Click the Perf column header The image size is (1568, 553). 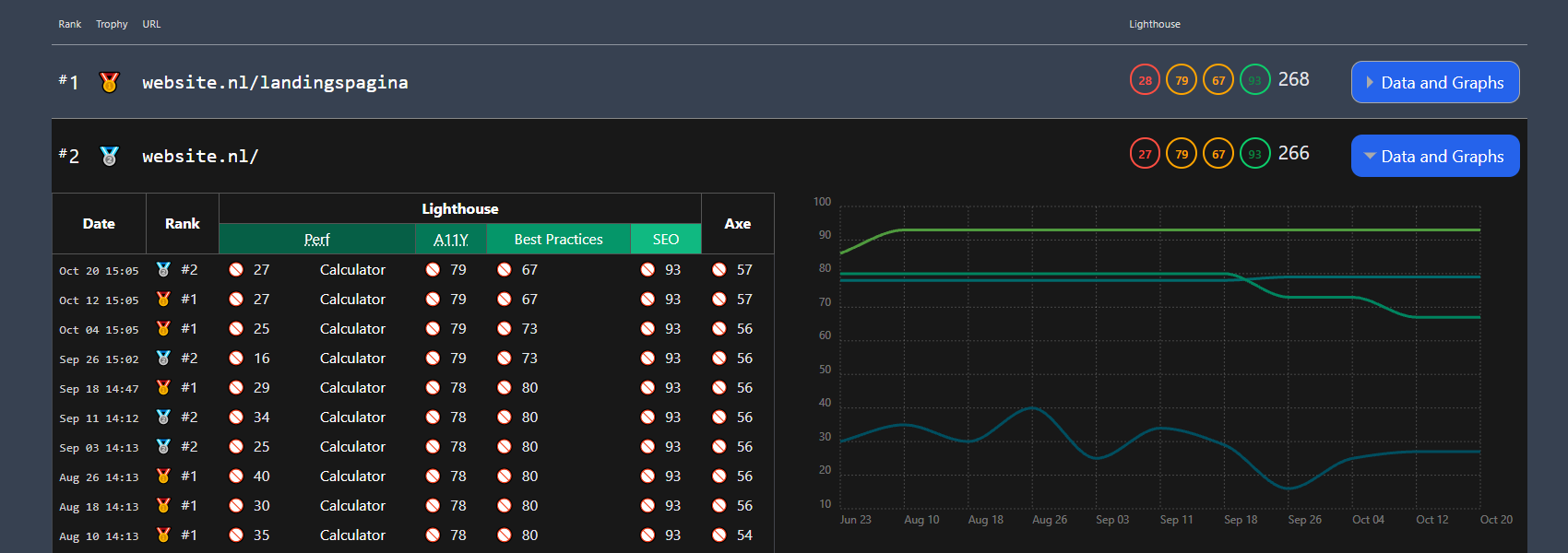coord(317,239)
